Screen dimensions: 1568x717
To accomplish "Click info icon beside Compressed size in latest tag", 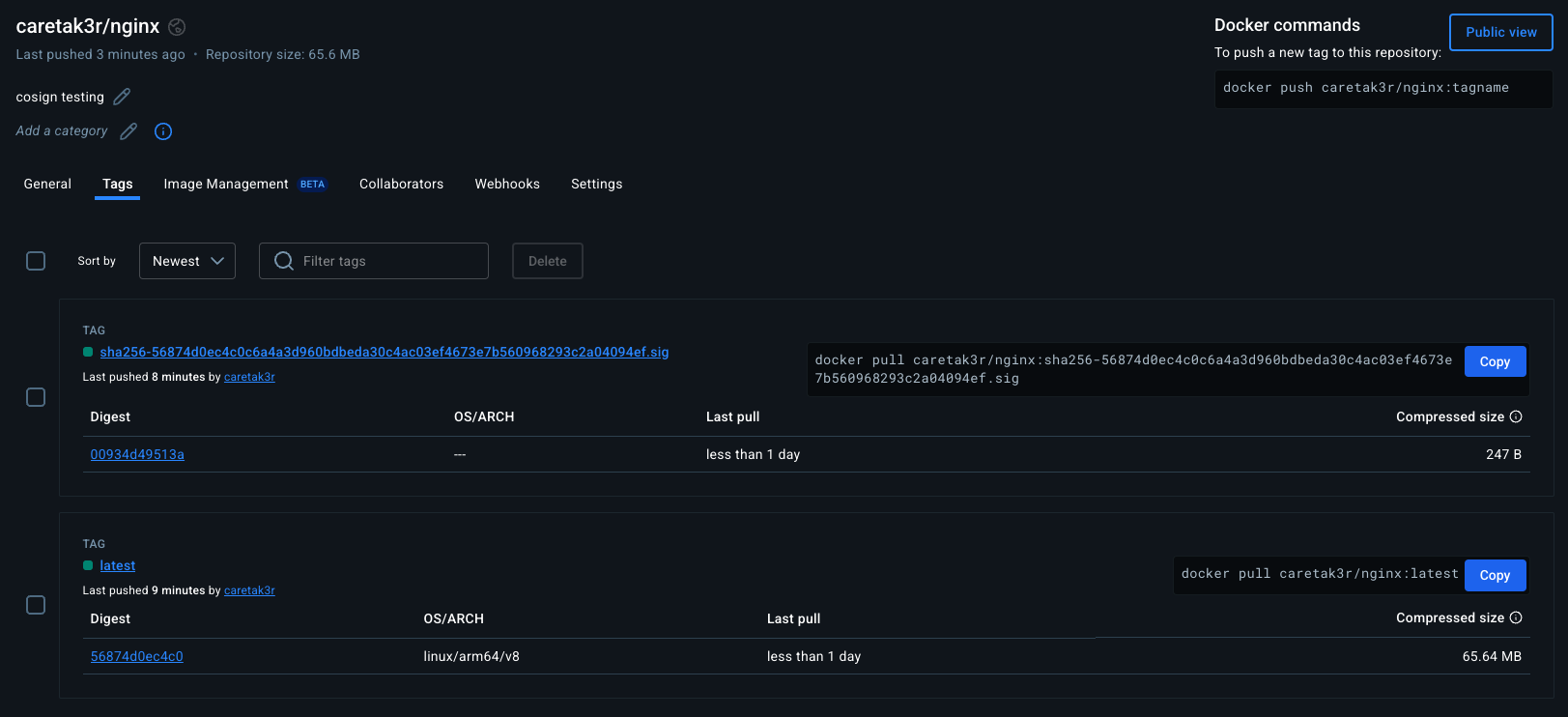I will (1516, 617).
